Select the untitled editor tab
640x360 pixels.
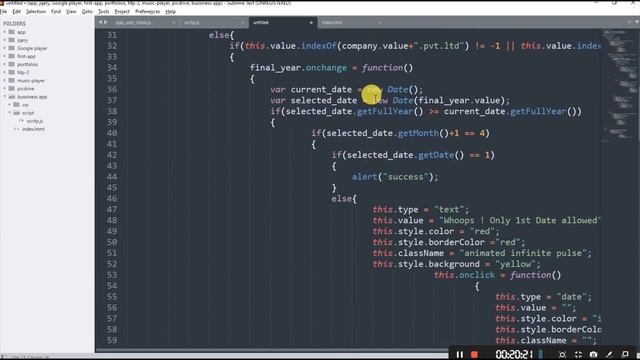[282, 22]
